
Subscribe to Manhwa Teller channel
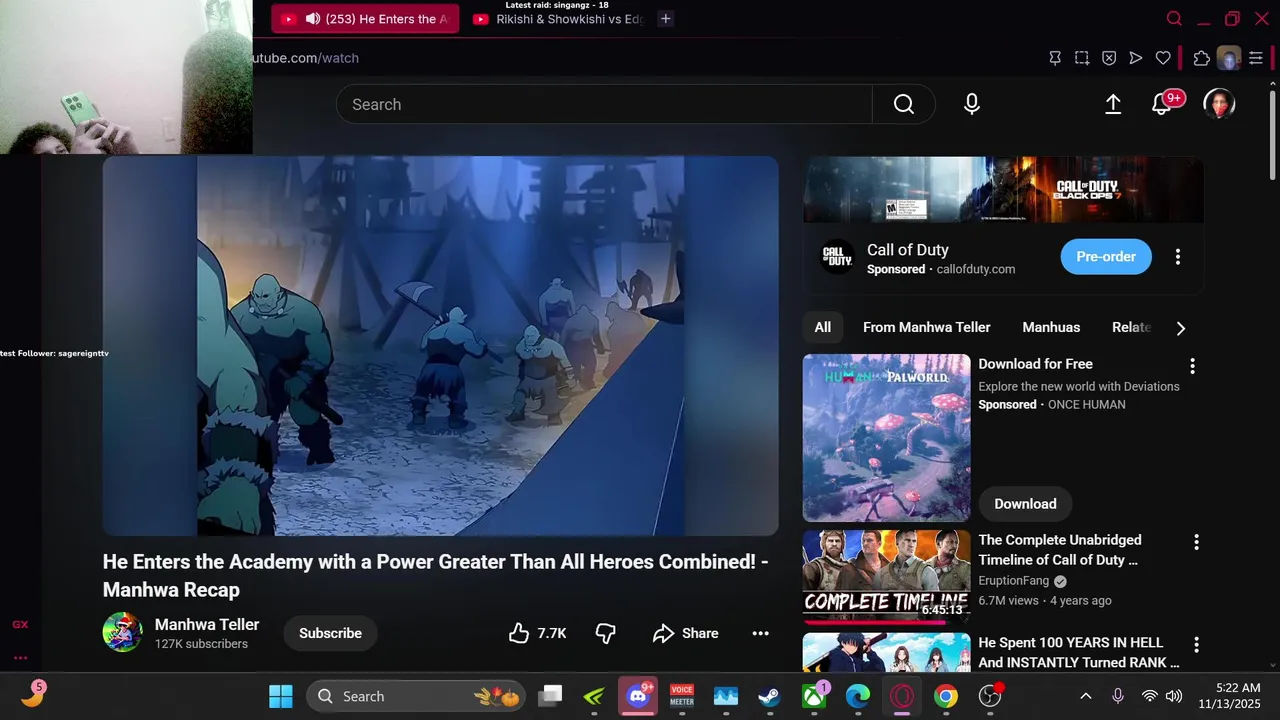[330, 633]
